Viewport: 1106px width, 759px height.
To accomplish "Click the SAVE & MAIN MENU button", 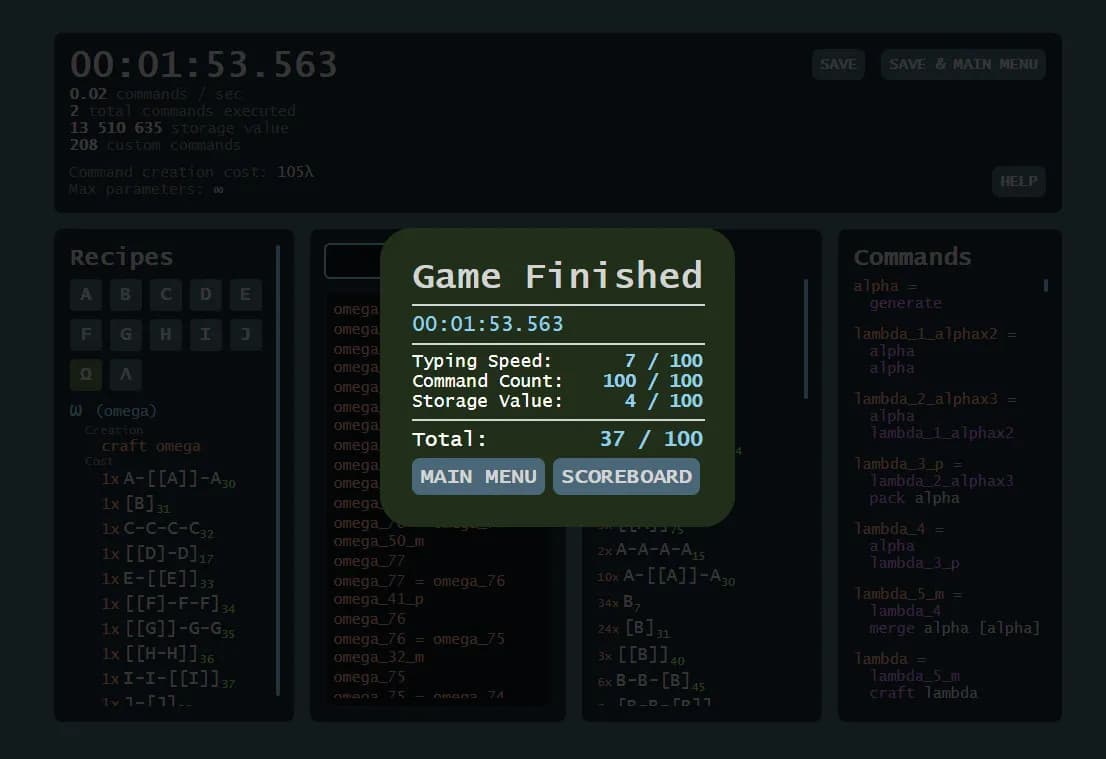I will pyautogui.click(x=962, y=64).
